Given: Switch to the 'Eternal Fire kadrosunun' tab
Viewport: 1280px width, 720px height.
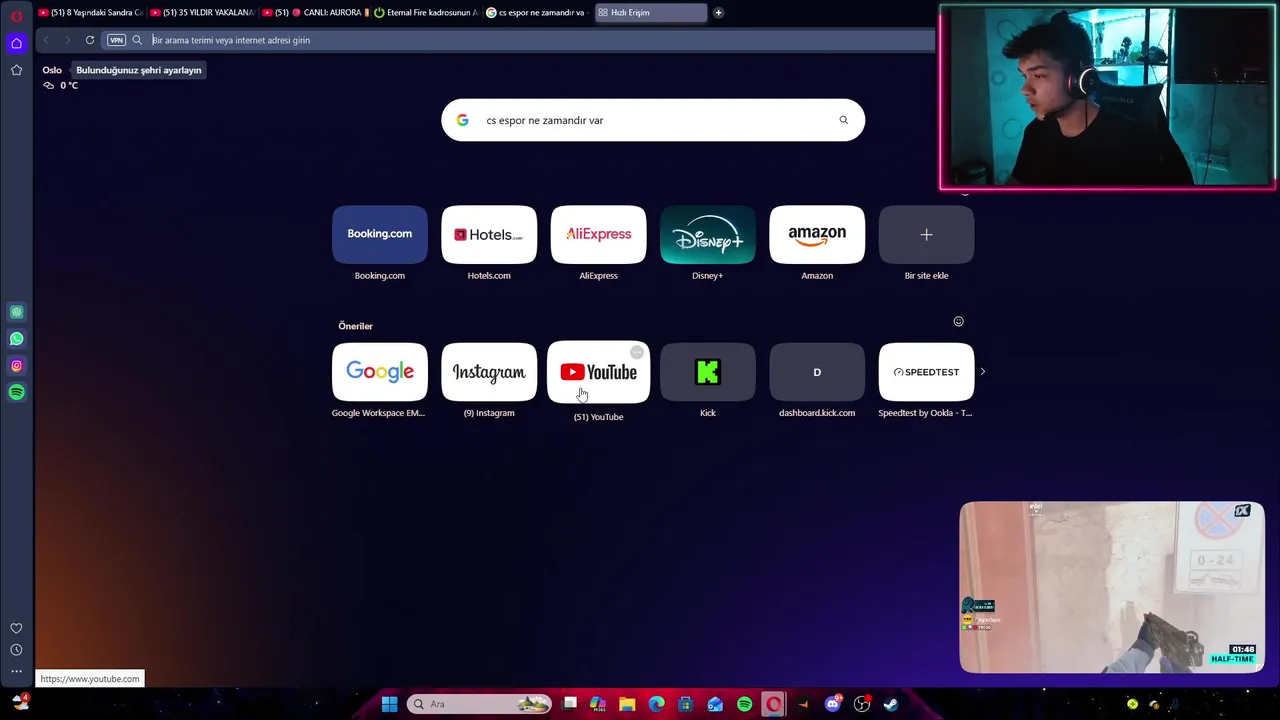Looking at the screenshot, I should (x=426, y=13).
